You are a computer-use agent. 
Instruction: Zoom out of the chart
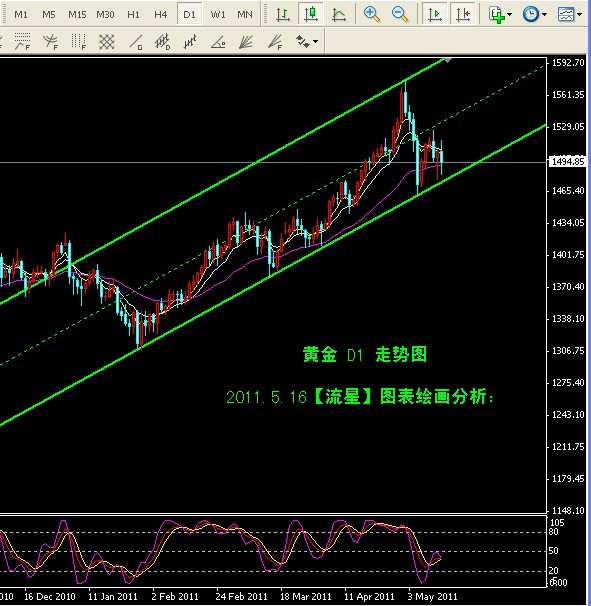(x=399, y=15)
